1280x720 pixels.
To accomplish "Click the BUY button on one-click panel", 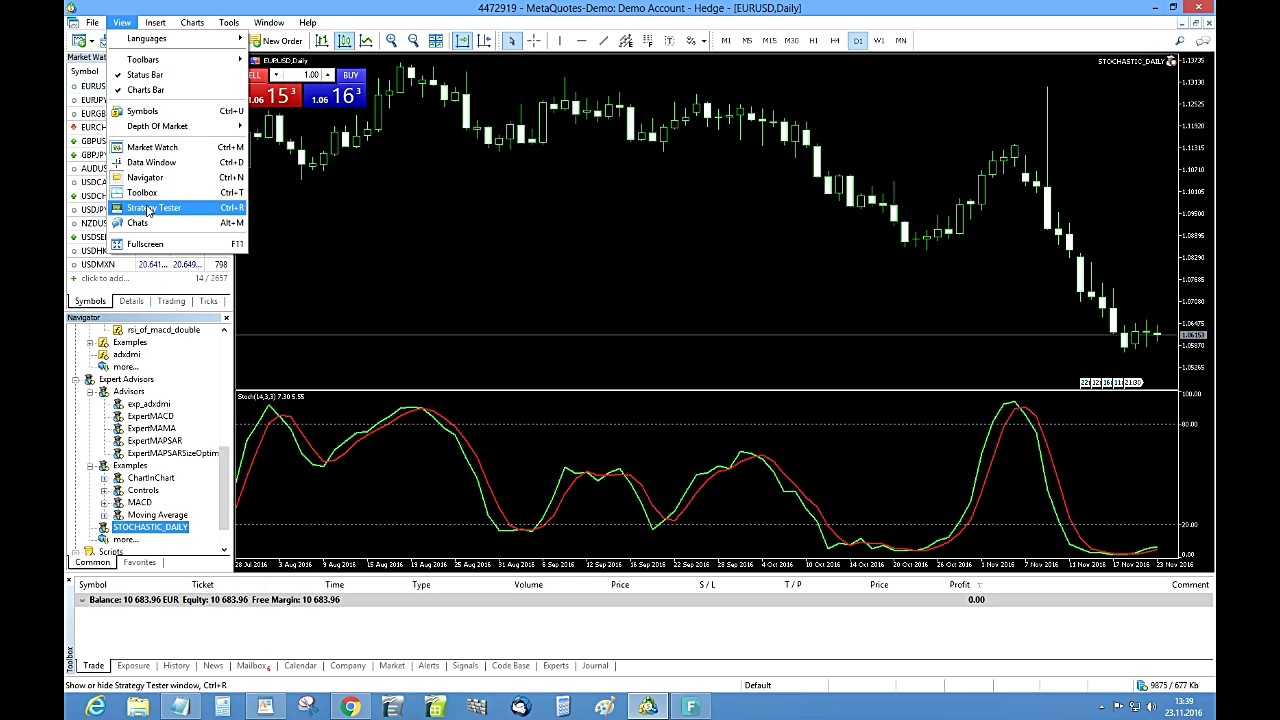I will click(350, 76).
